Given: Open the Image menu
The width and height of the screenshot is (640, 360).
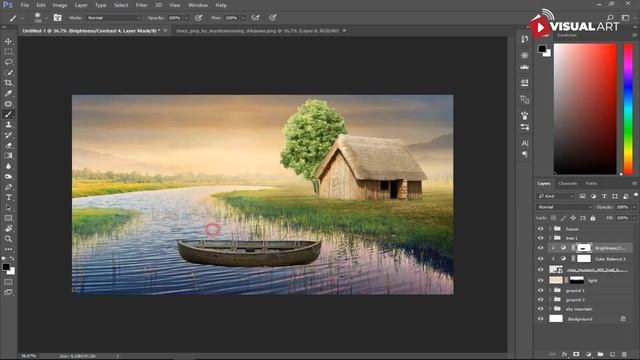Looking at the screenshot, I should coord(60,5).
